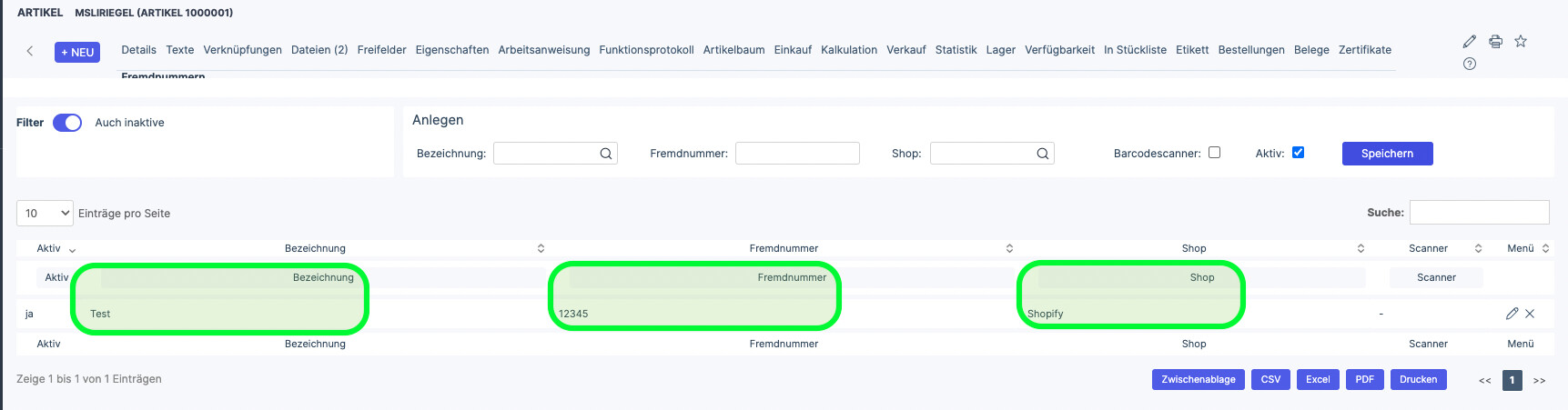Export table with the CSV button
This screenshot has width=1568, height=410.
(1270, 379)
